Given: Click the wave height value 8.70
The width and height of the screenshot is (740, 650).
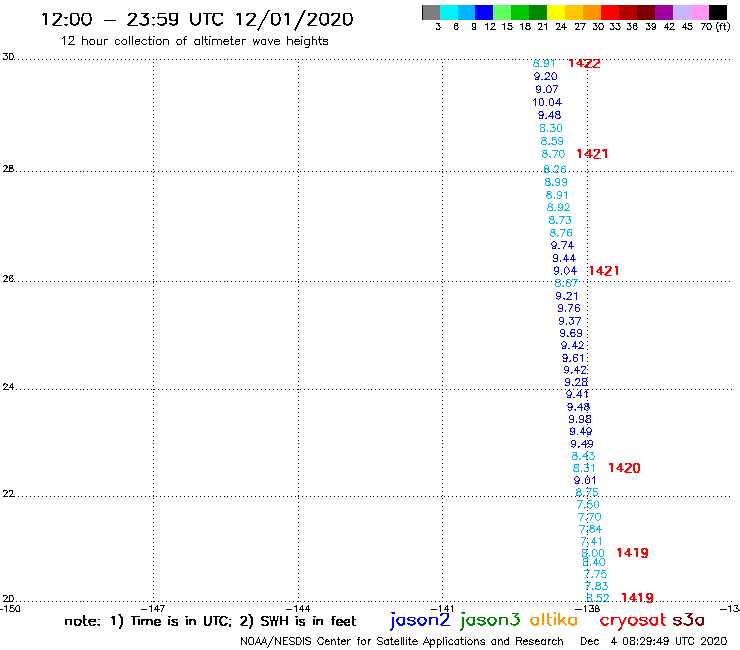Looking at the screenshot, I should pyautogui.click(x=553, y=154).
